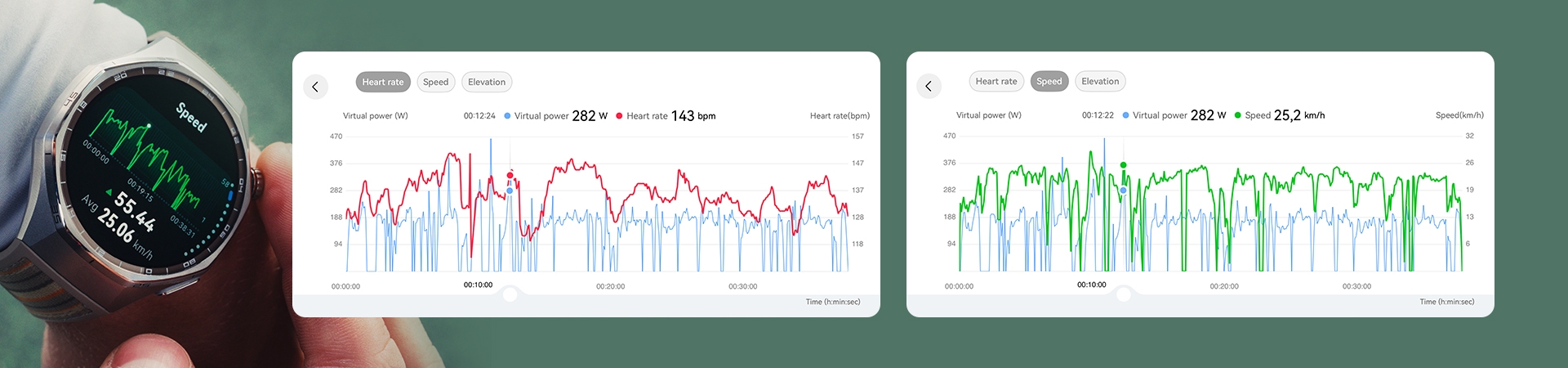Switch to Heart rate tab in the left panel
This screenshot has height=368, width=1568.
point(382,82)
